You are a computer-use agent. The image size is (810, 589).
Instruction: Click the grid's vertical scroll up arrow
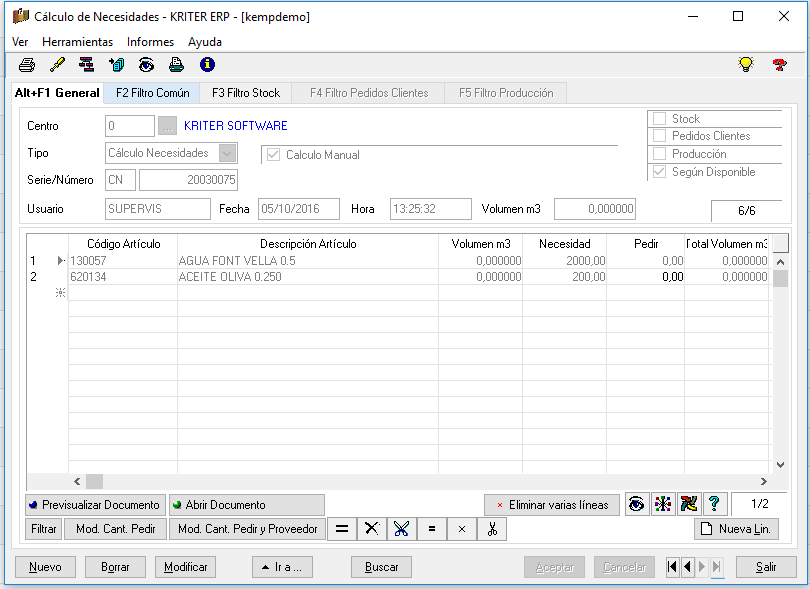point(781,262)
